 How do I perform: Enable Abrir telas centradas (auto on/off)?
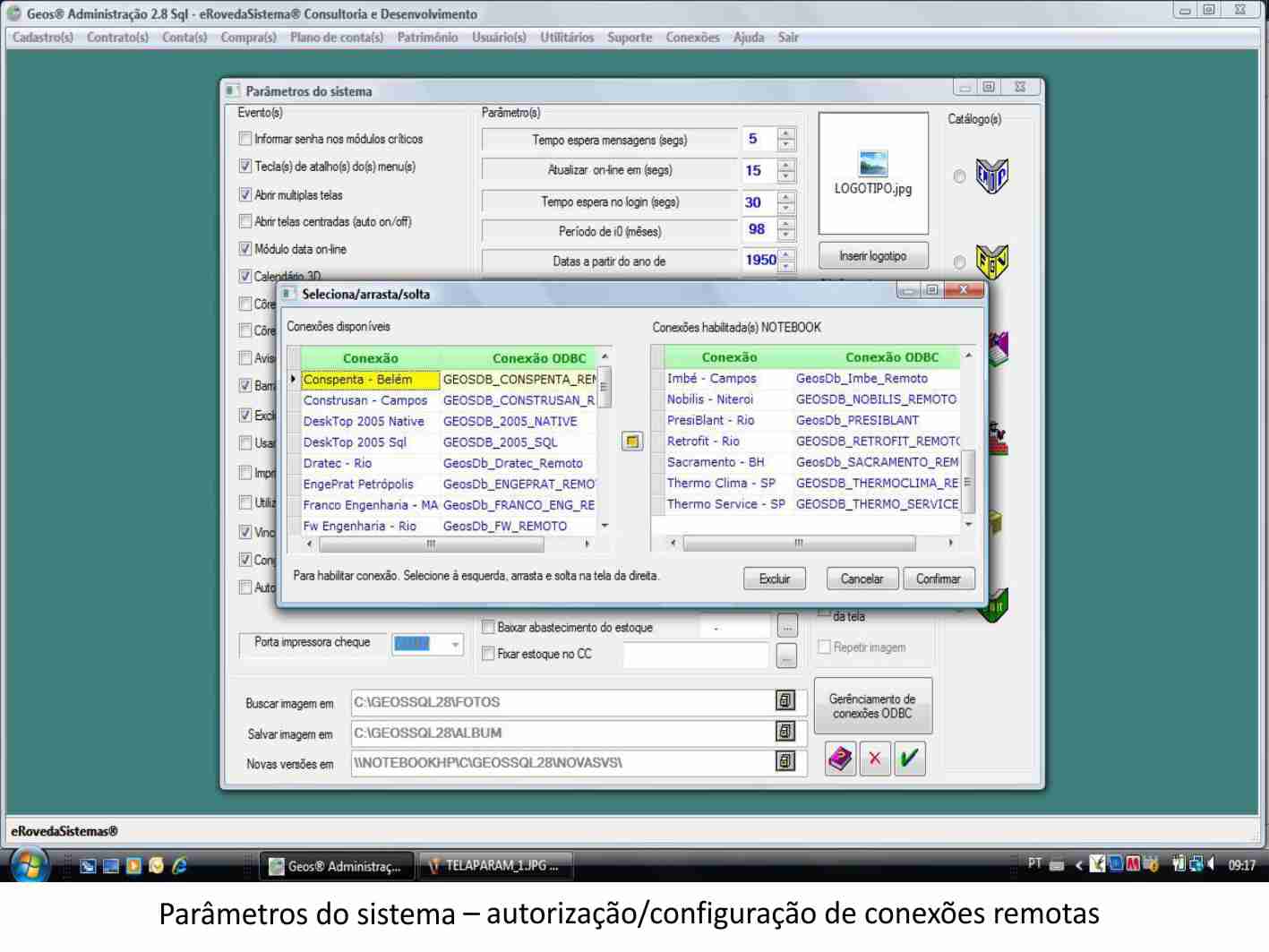(x=245, y=221)
